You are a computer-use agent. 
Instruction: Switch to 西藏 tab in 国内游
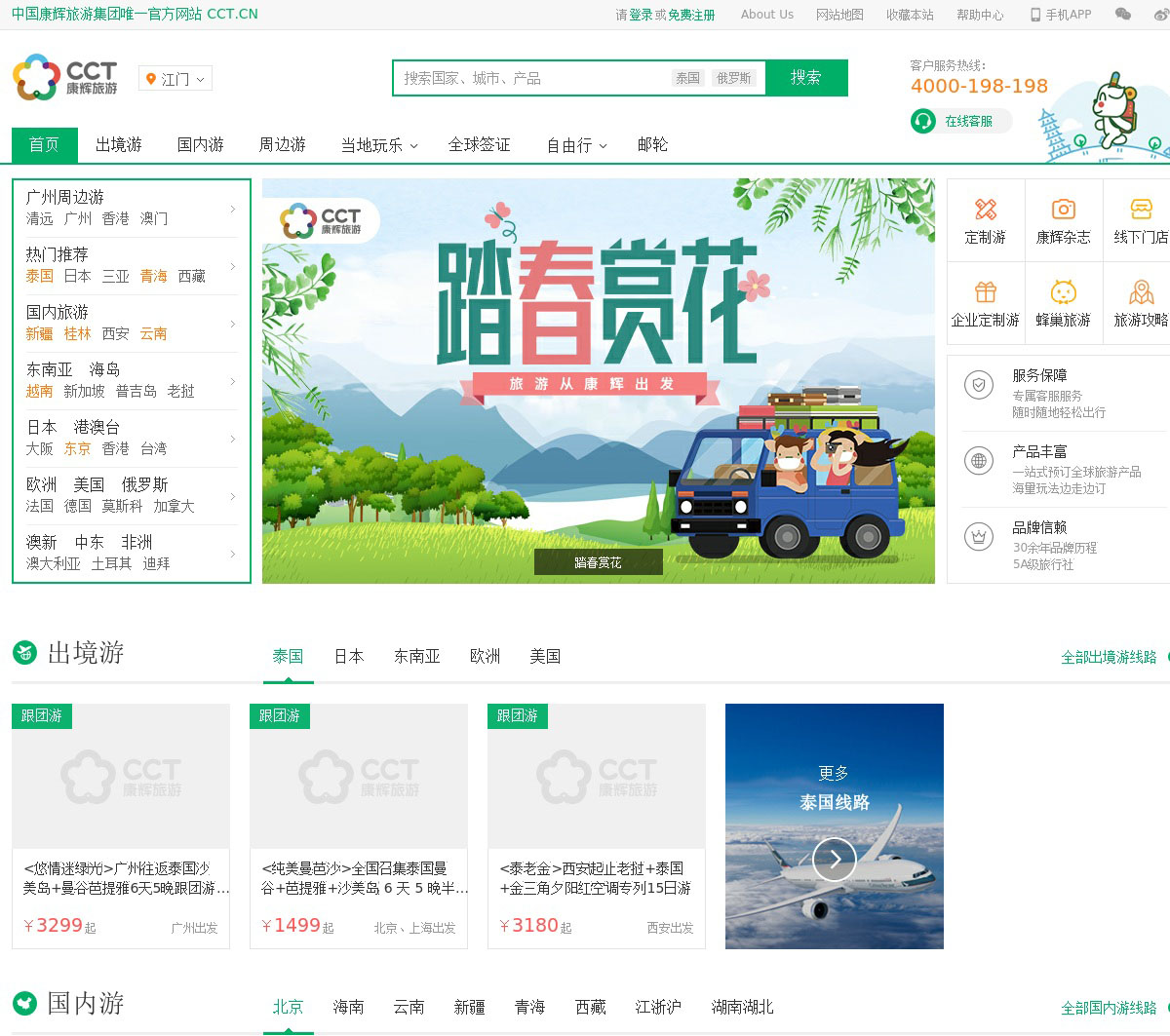tap(590, 1007)
